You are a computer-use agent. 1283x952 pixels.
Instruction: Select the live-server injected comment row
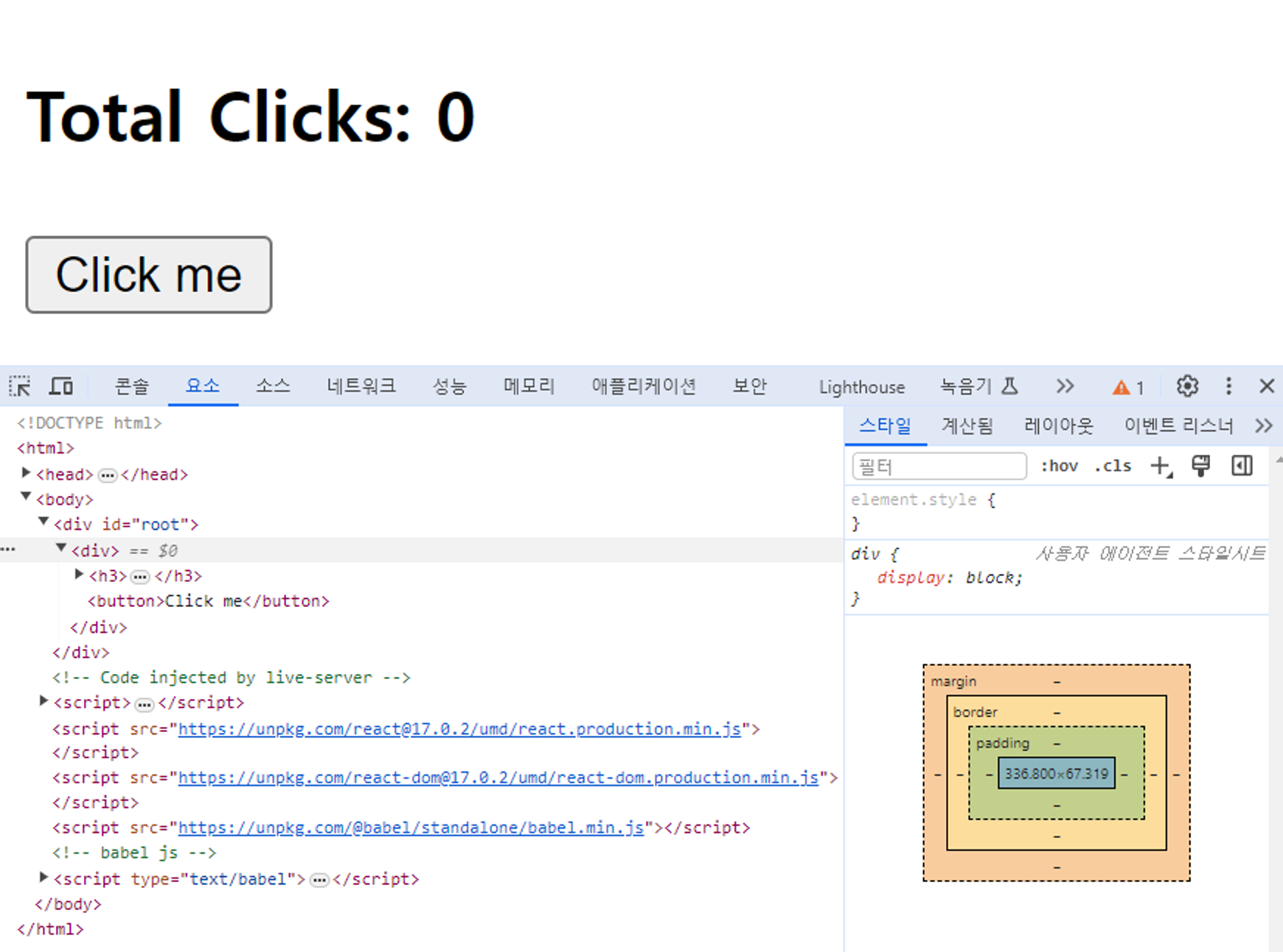(232, 678)
